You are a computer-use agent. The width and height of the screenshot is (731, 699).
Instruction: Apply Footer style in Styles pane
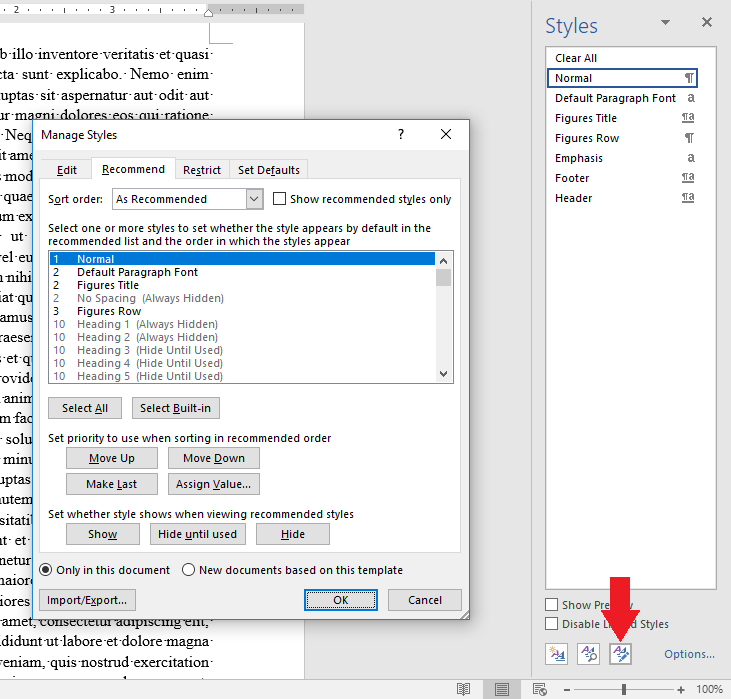coord(622,178)
